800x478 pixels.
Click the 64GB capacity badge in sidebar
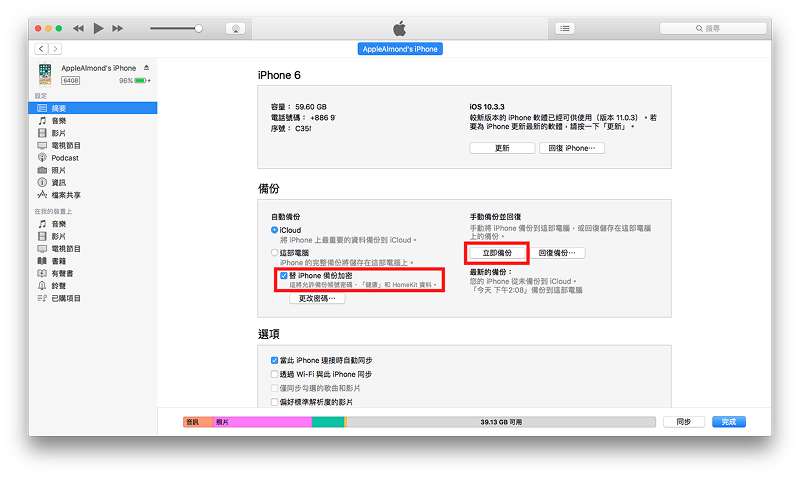coord(70,81)
